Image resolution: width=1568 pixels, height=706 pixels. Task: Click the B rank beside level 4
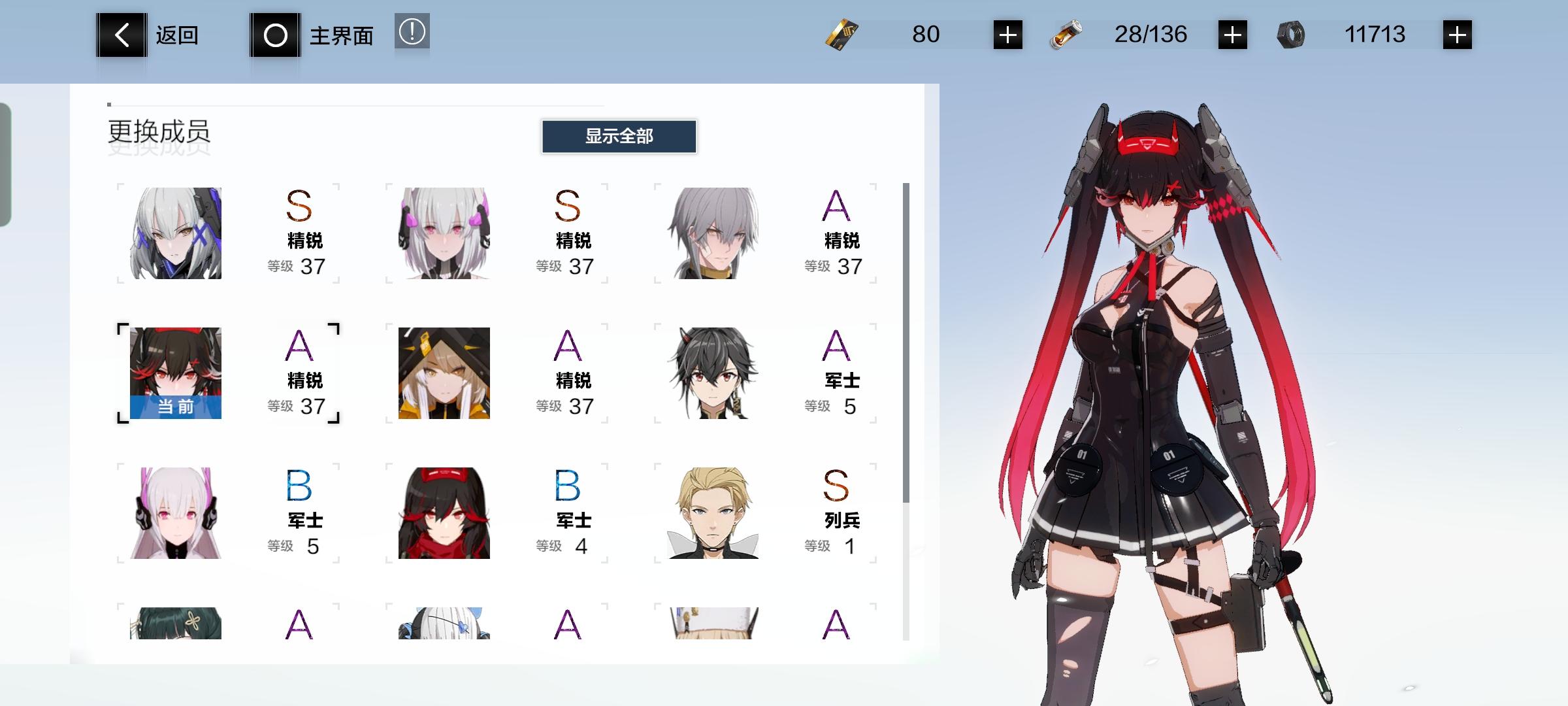(x=568, y=486)
